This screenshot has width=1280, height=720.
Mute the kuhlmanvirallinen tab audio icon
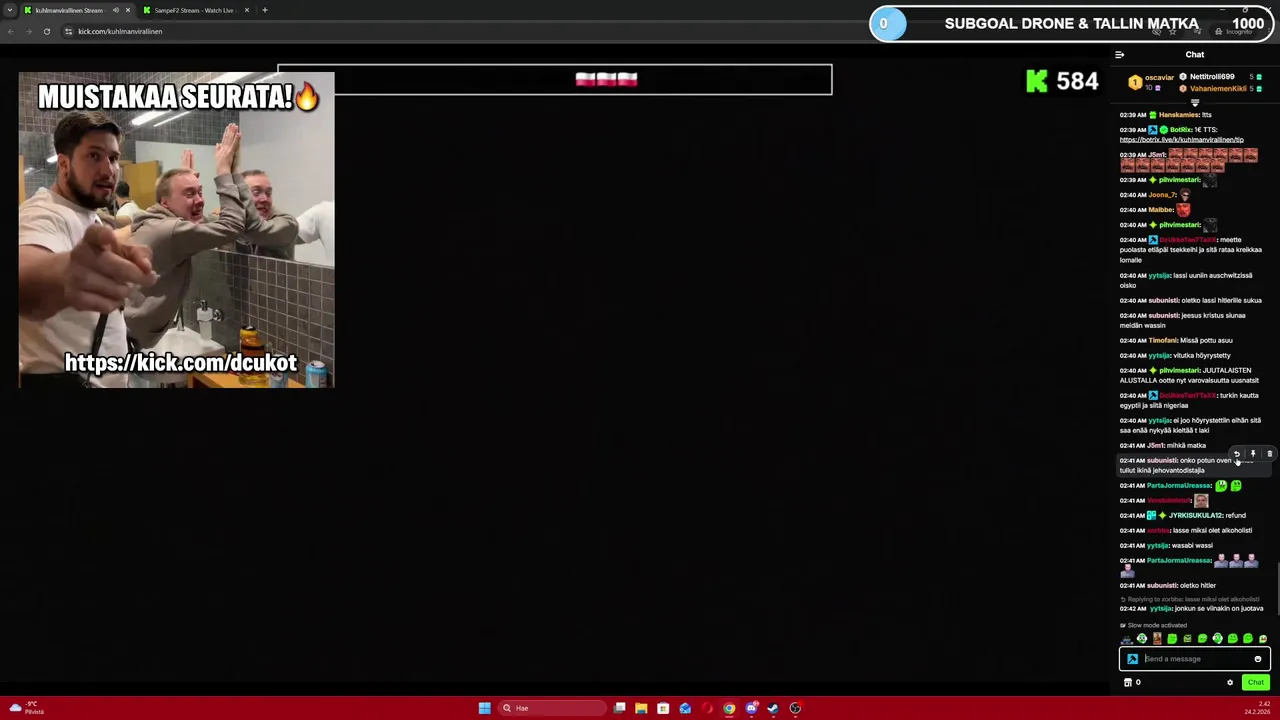[x=115, y=10]
